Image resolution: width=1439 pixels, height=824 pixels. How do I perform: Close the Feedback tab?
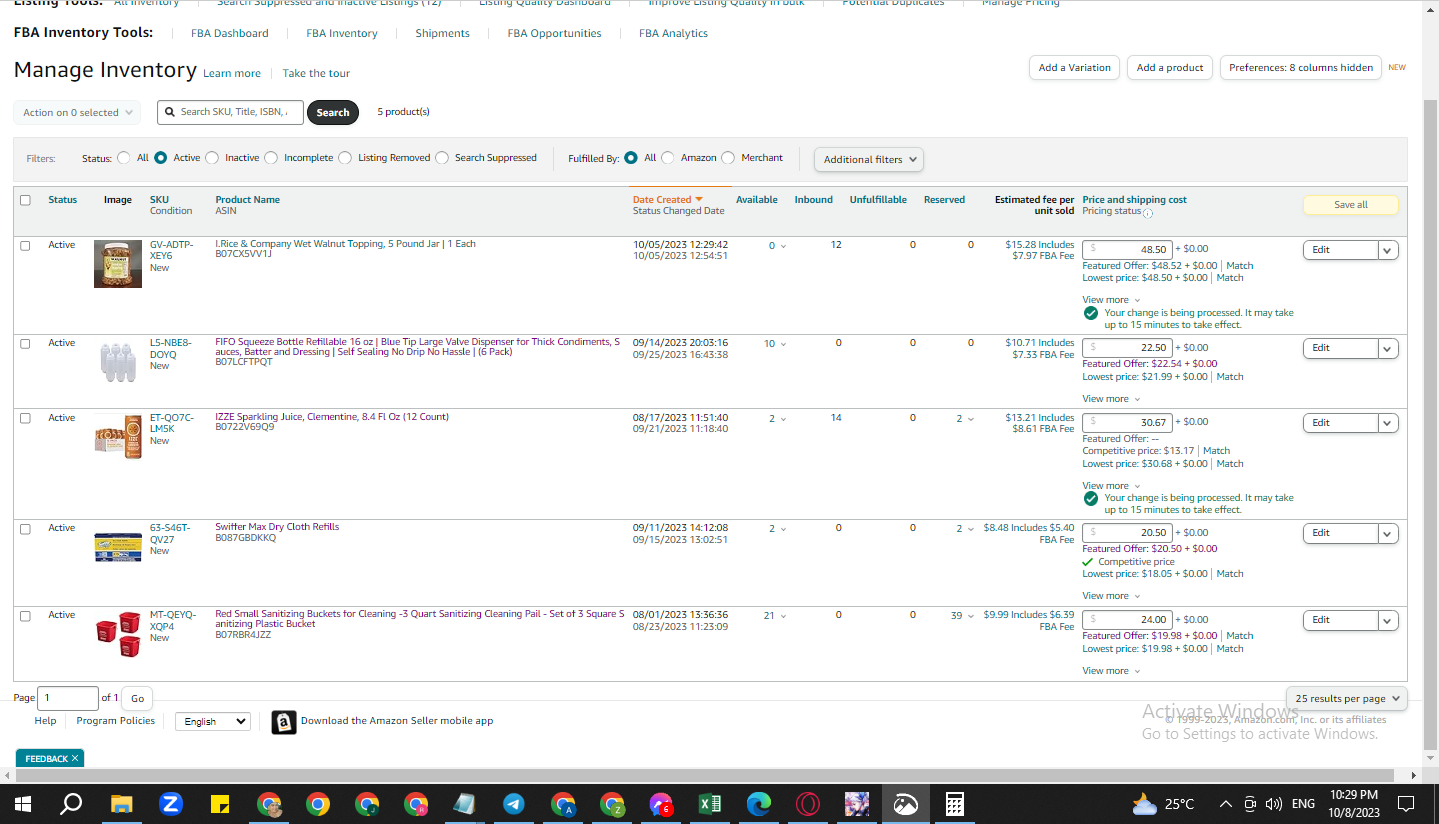(x=75, y=759)
